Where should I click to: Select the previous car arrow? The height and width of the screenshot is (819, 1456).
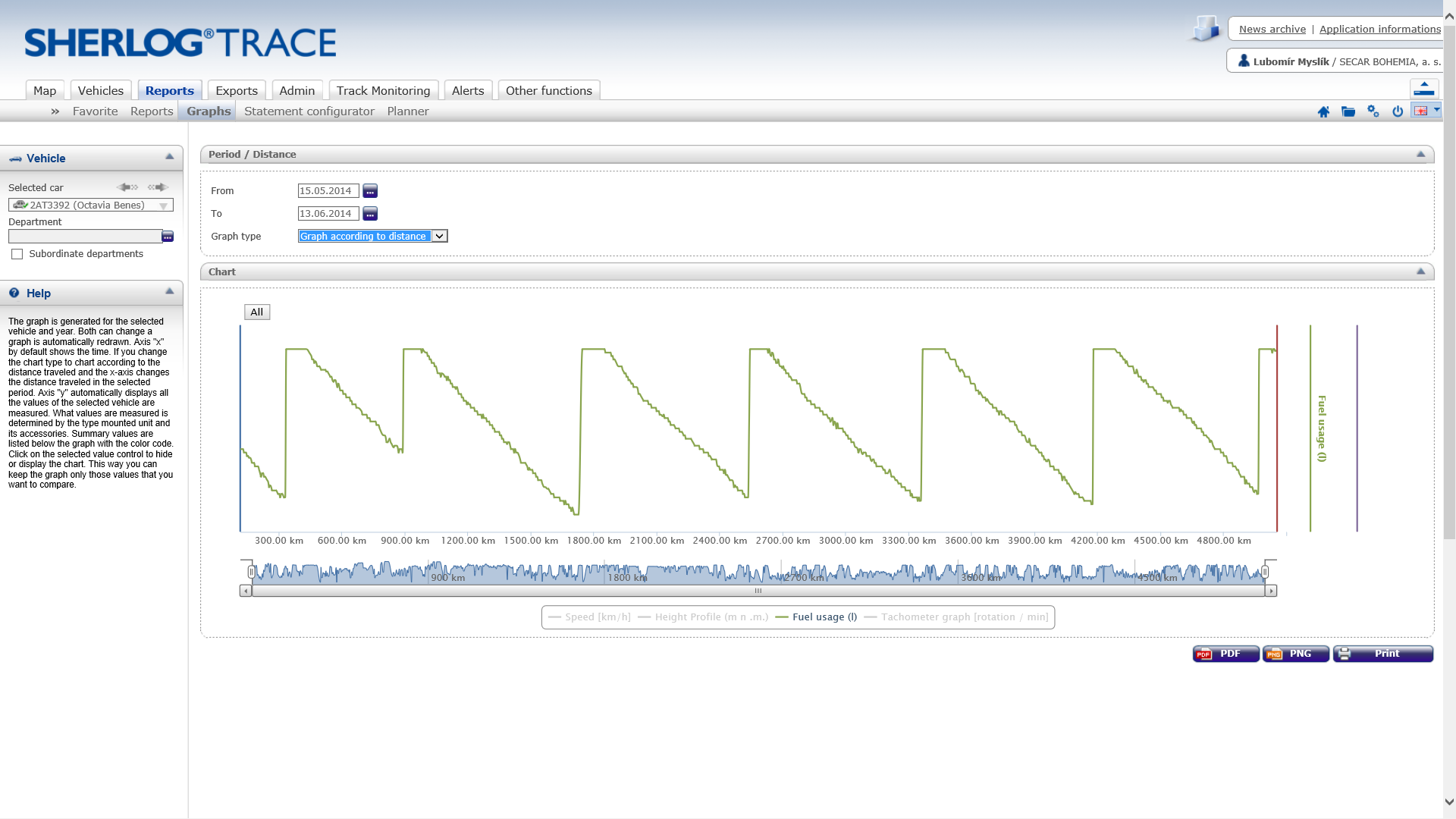(127, 187)
